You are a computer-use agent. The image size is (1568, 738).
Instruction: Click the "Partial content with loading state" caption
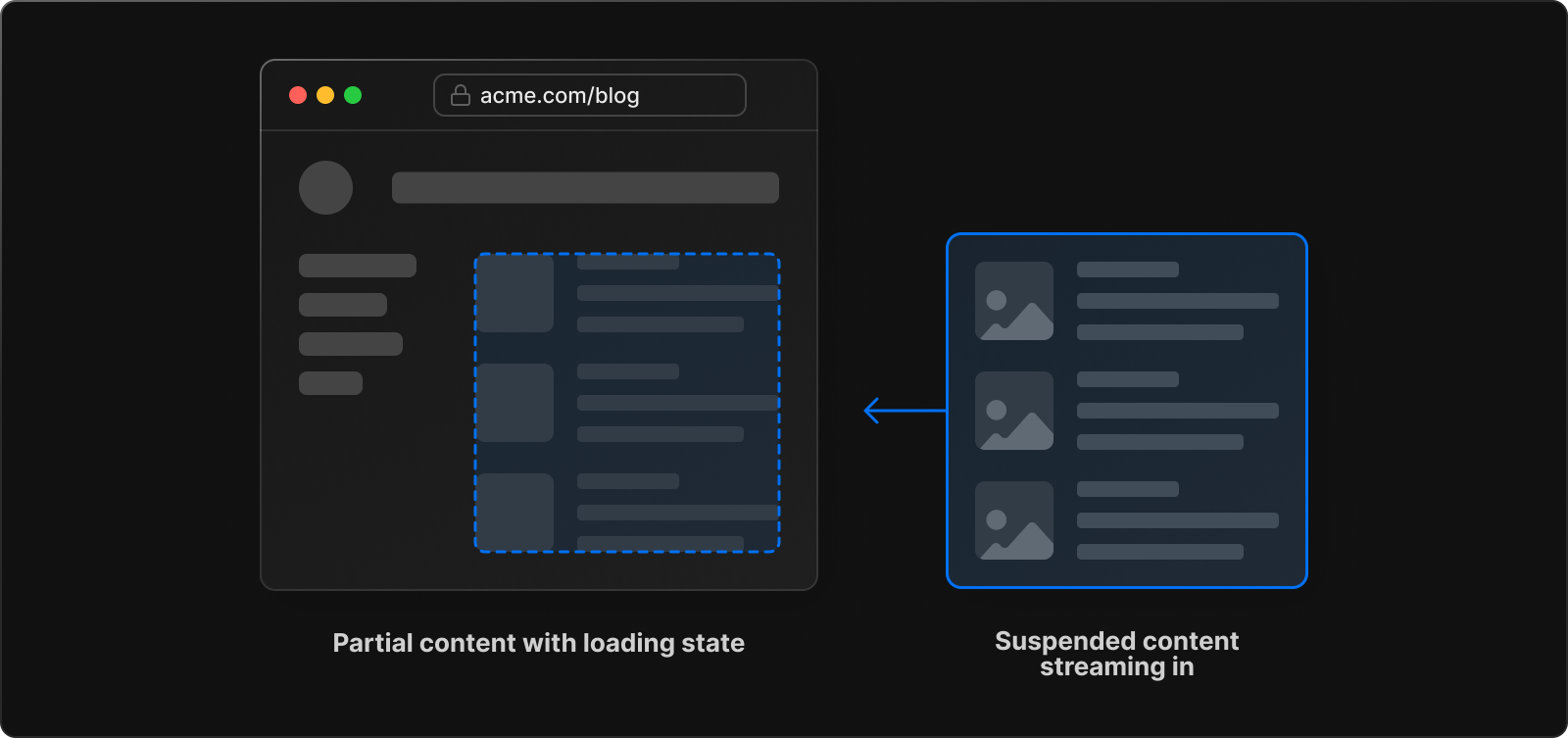click(539, 643)
